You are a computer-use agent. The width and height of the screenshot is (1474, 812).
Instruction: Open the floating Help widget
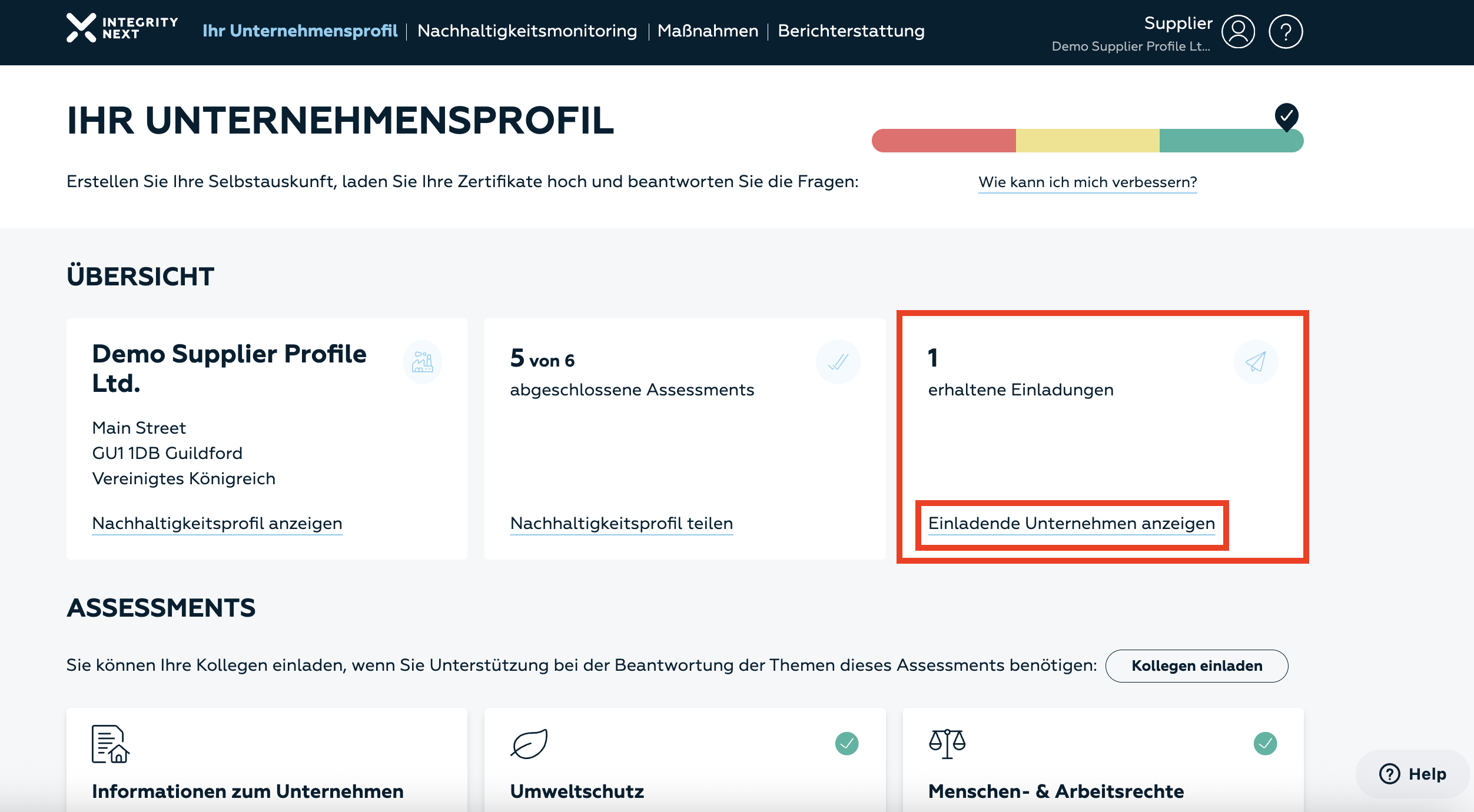[1412, 774]
